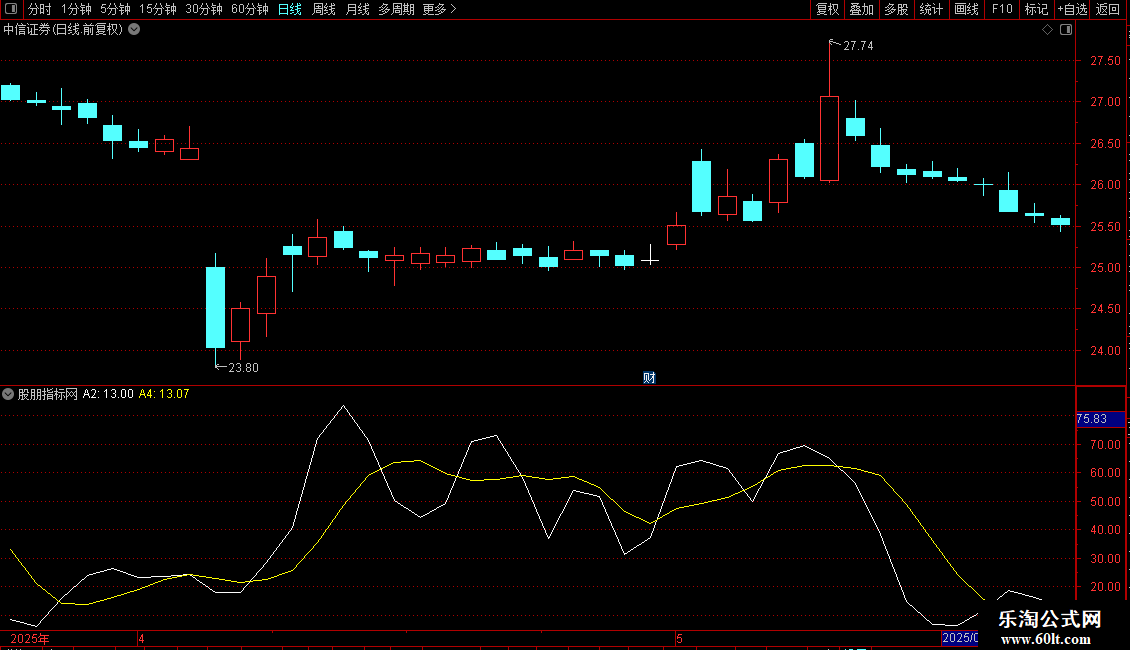Click the 财 financial marker icon
This screenshot has height=650, width=1130.
649,378
